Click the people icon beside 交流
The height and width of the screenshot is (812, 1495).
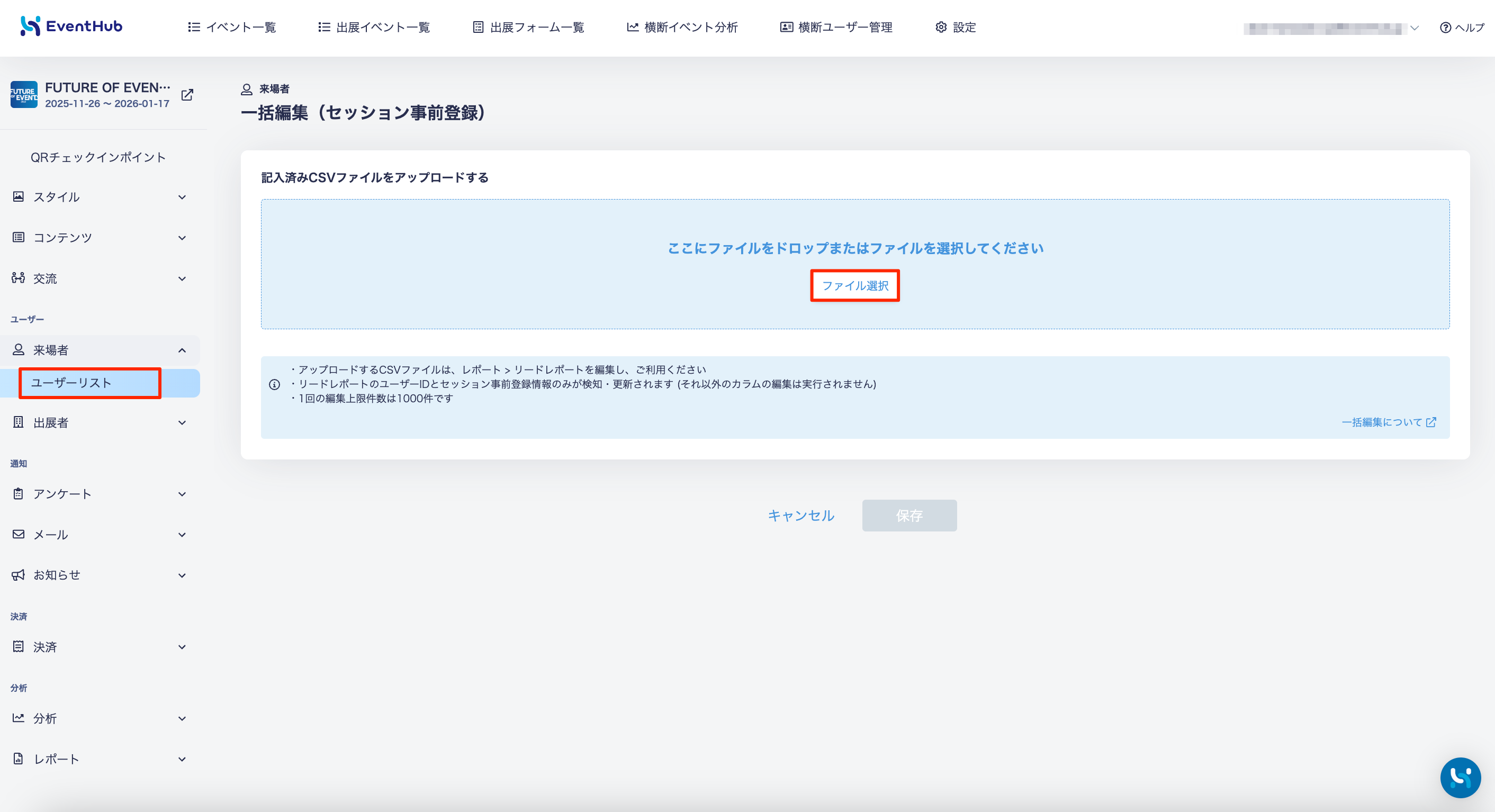click(19, 278)
